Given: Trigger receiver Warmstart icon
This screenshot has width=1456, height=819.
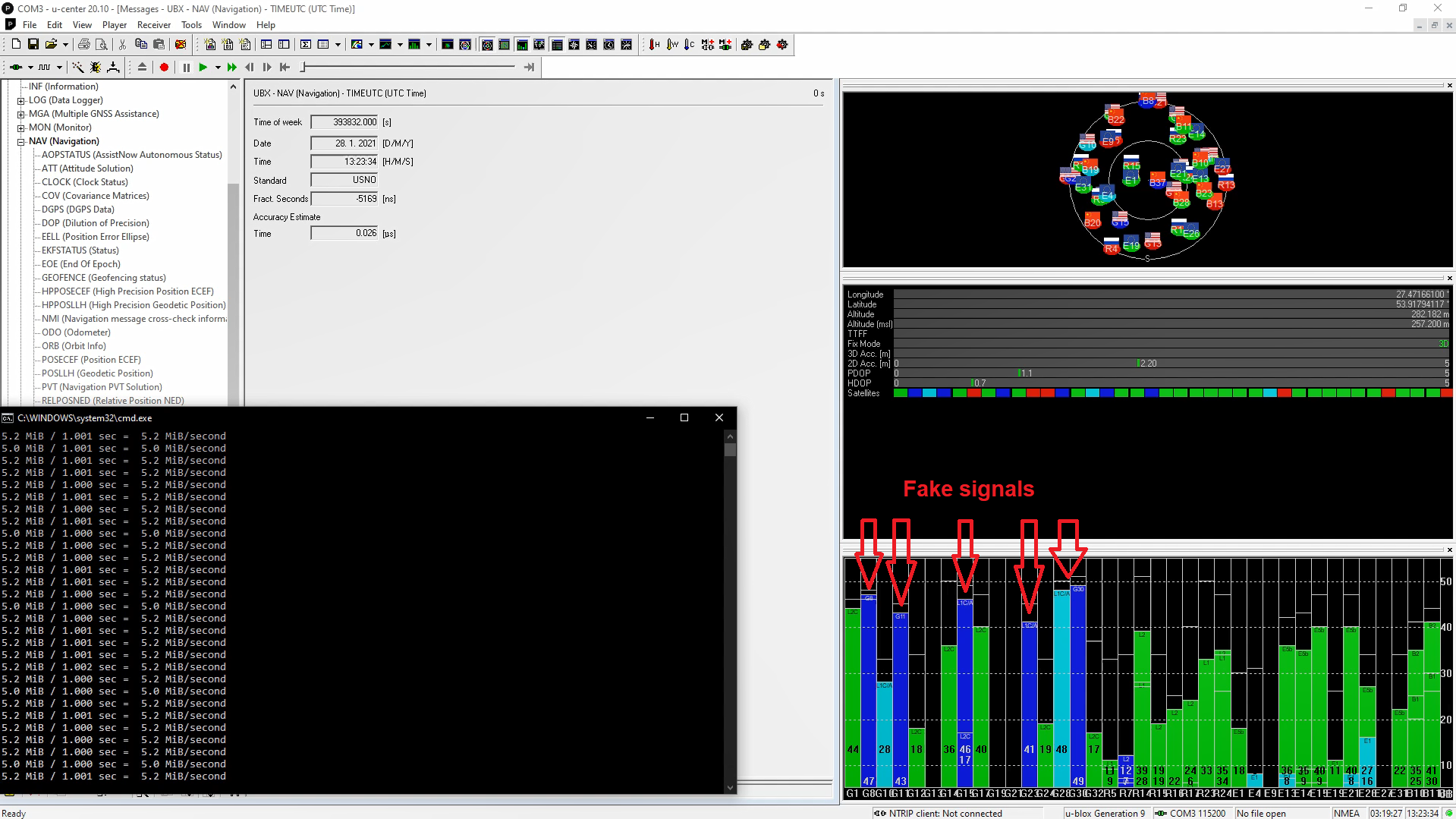Looking at the screenshot, I should click(672, 45).
